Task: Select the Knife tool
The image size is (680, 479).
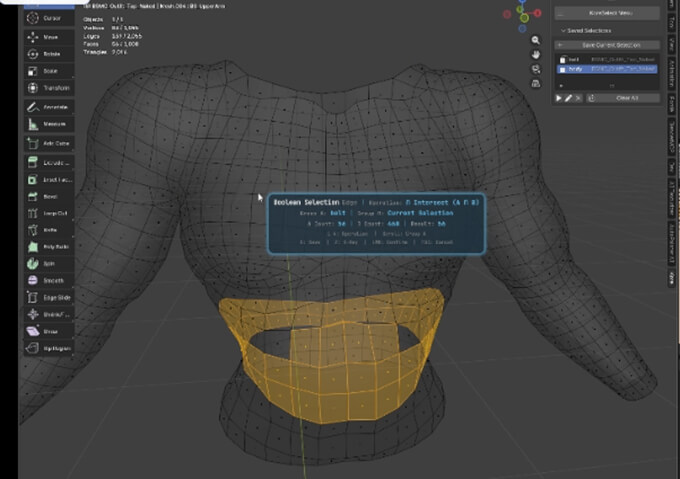Action: [43, 229]
